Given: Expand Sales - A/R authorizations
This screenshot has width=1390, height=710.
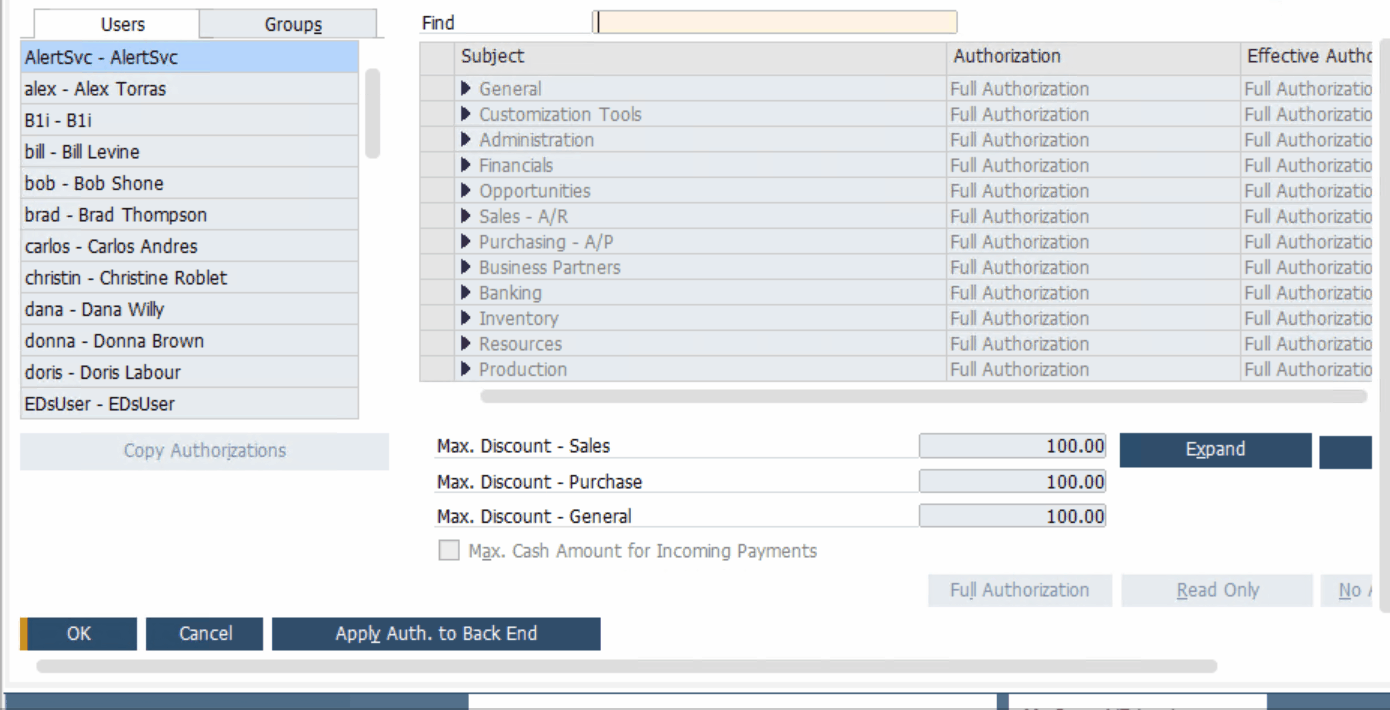Looking at the screenshot, I should click(464, 215).
